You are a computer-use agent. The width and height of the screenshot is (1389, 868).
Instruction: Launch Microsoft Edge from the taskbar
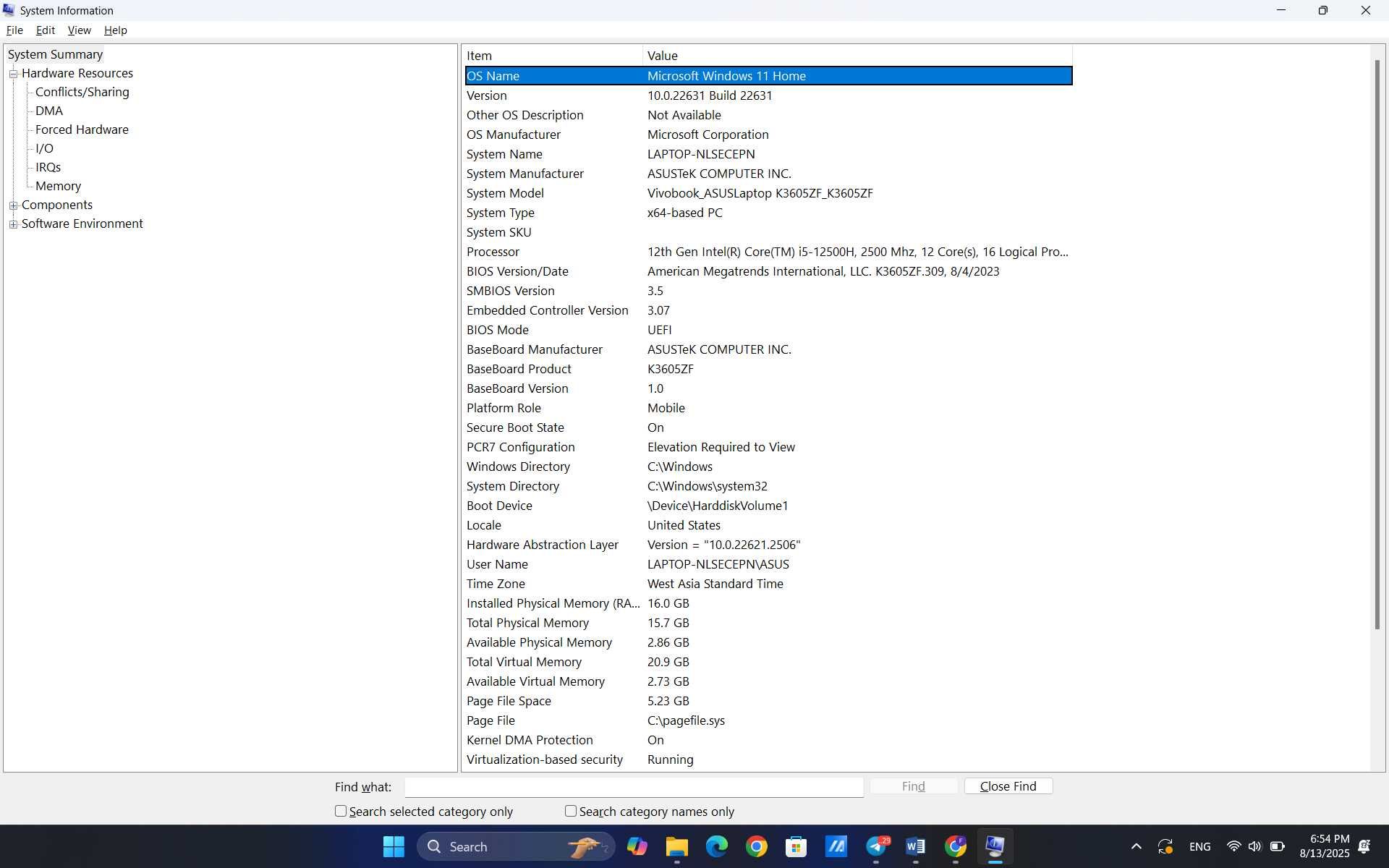click(x=717, y=846)
